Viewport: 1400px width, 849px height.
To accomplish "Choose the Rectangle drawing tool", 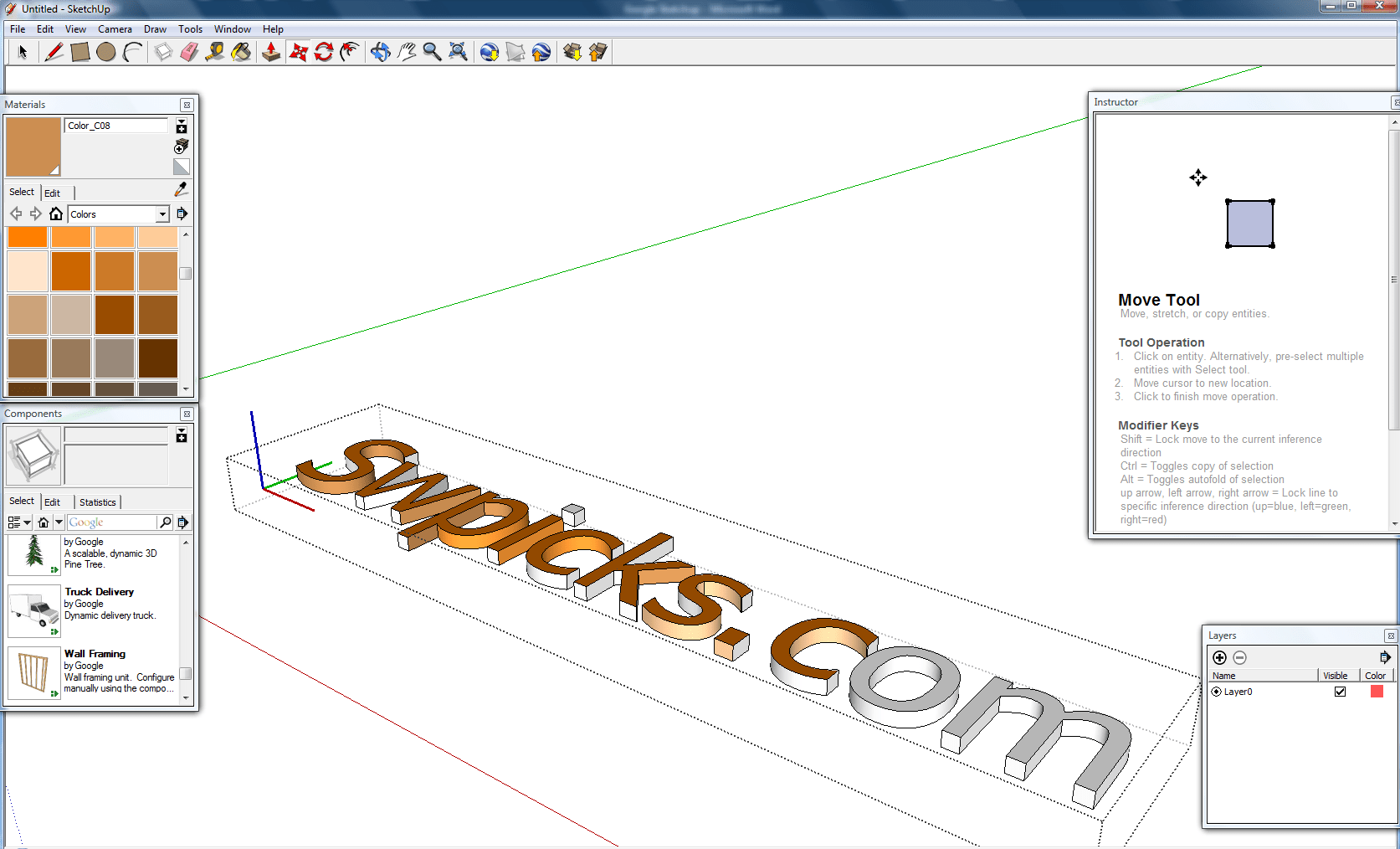I will click(80, 52).
